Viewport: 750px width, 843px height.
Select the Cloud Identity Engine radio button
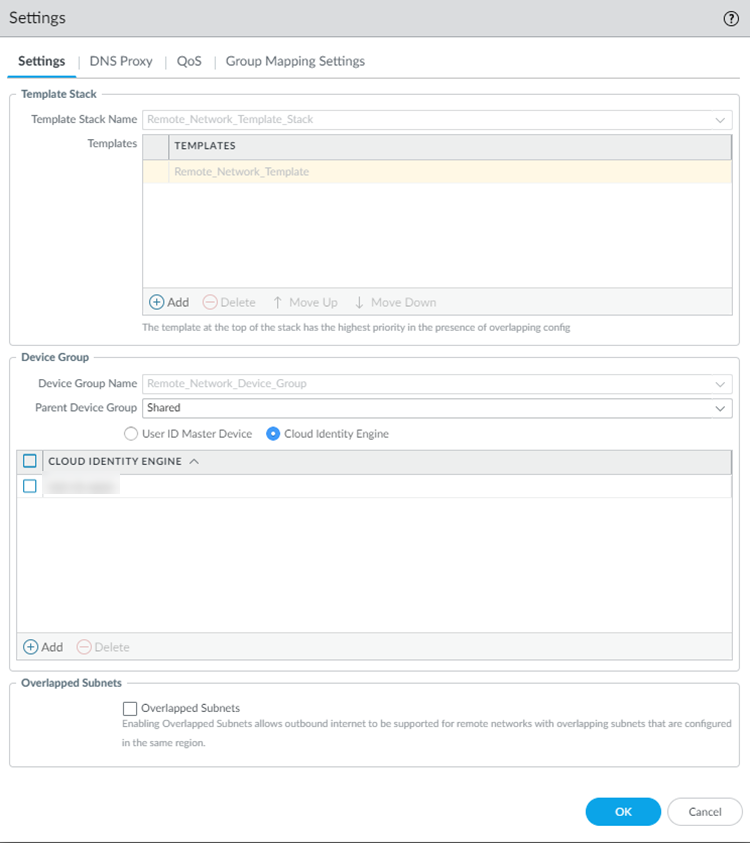[x=273, y=434]
